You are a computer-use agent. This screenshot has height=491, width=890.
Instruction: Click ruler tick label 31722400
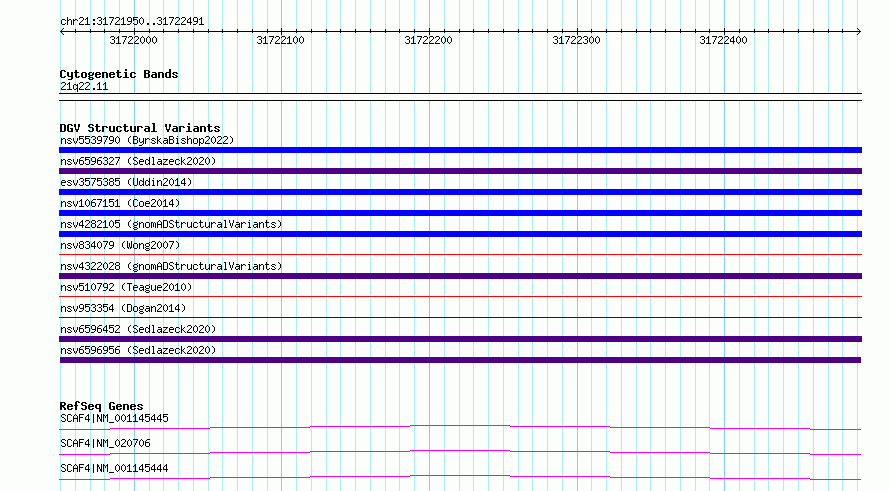tap(724, 40)
